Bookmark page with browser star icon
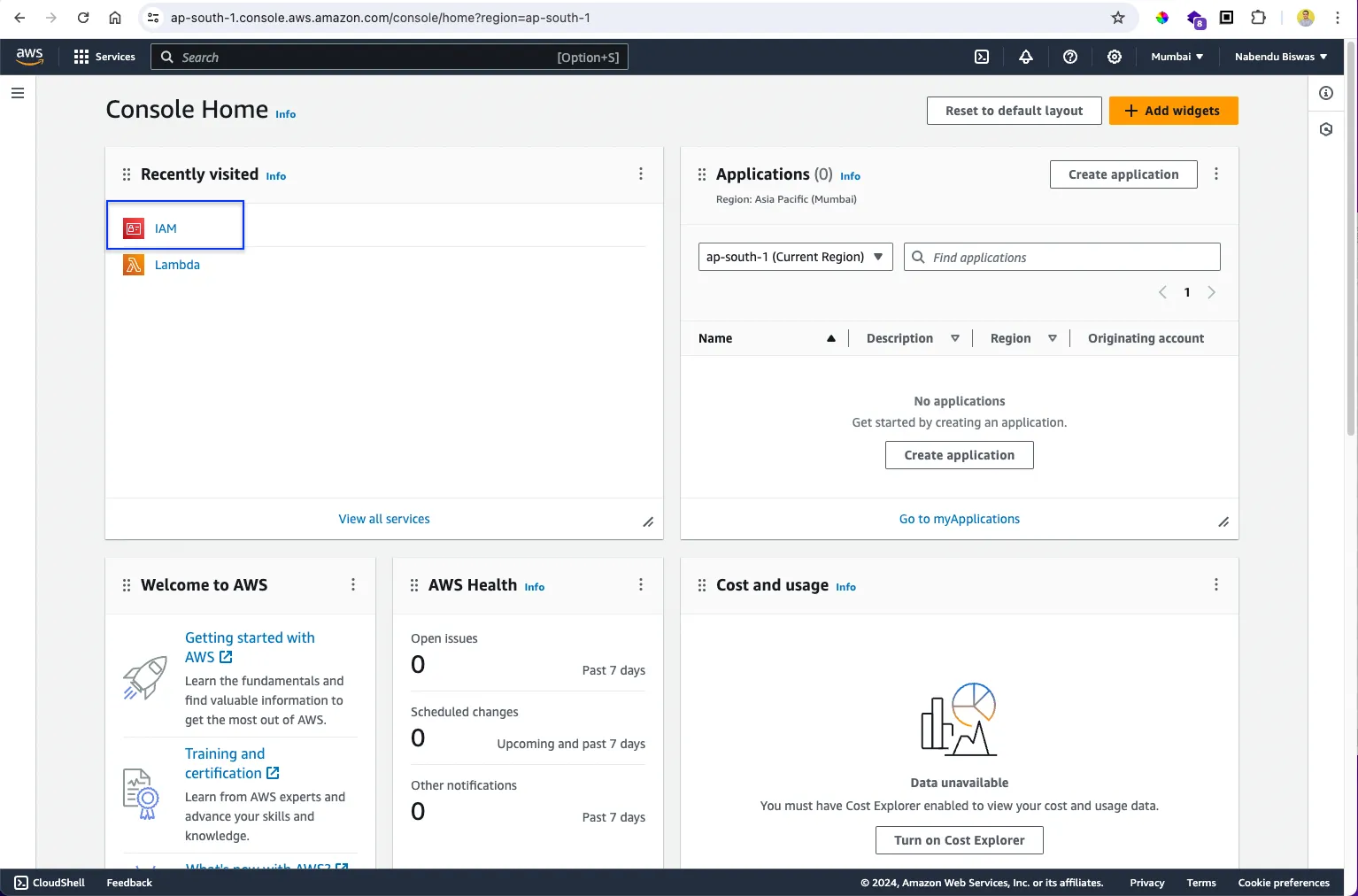1358x896 pixels. tap(1118, 18)
